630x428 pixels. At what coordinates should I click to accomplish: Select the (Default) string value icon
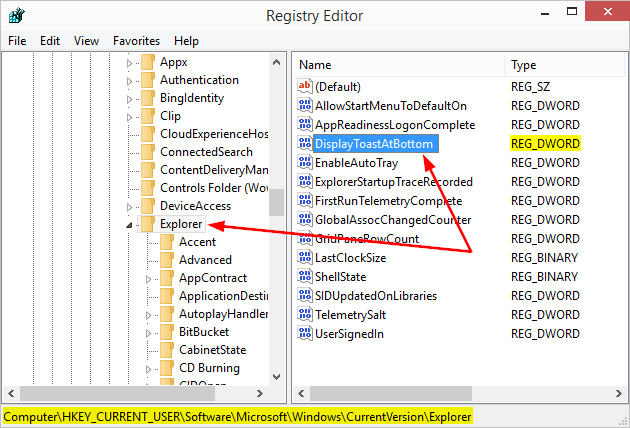coord(305,87)
